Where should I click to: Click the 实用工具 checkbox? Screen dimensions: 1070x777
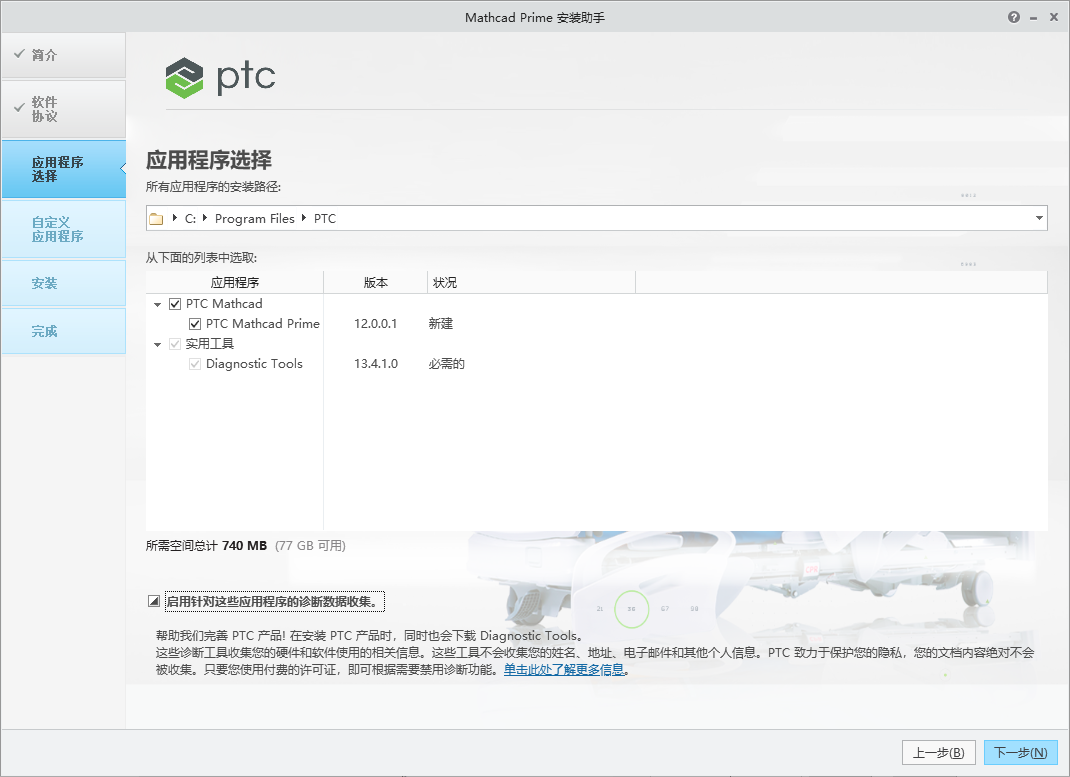tap(175, 344)
